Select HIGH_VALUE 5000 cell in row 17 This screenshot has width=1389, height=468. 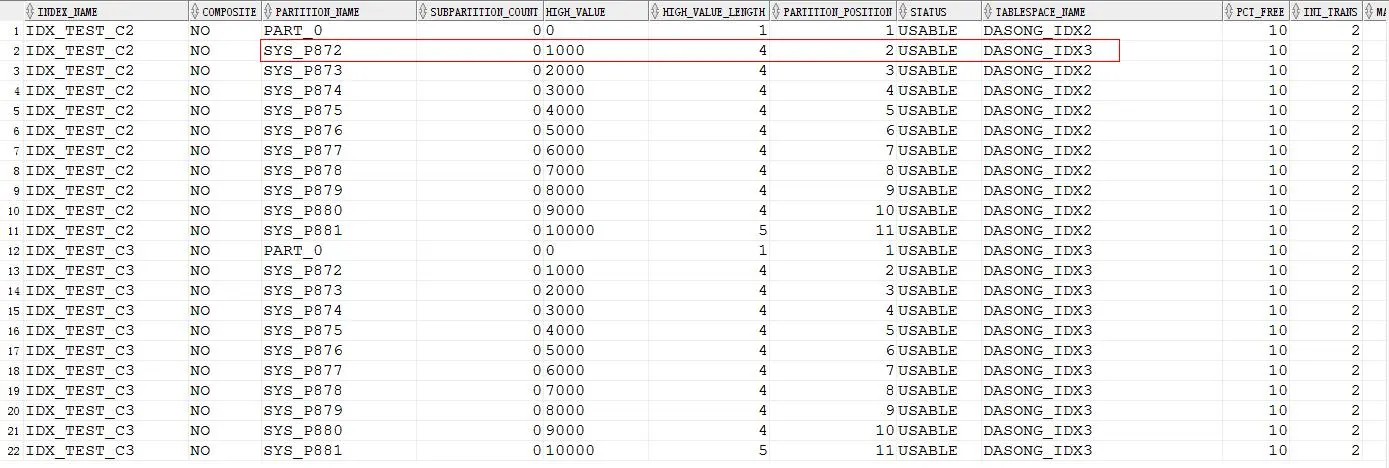tap(595, 351)
